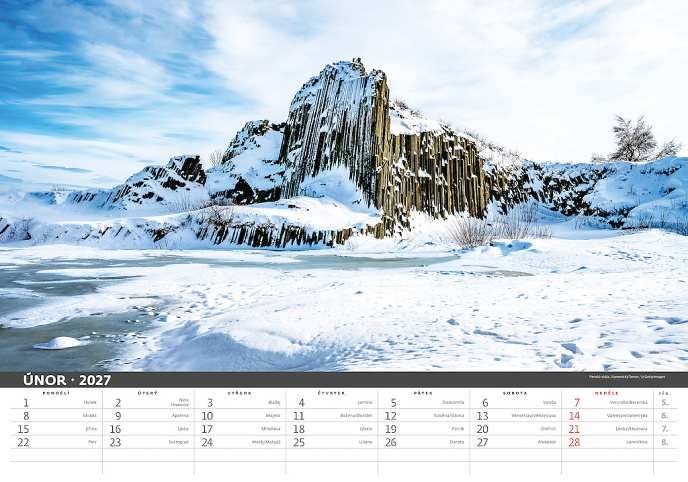Click week number 5 in right column
This screenshot has height=482, width=688.
point(664,403)
